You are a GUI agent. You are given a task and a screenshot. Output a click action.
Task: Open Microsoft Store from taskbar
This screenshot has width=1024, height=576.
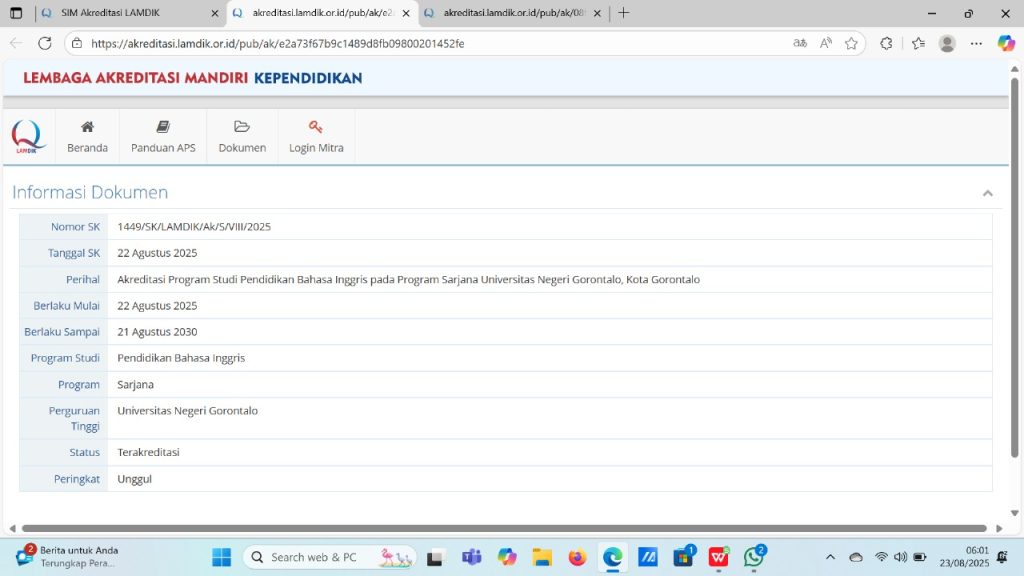point(684,557)
